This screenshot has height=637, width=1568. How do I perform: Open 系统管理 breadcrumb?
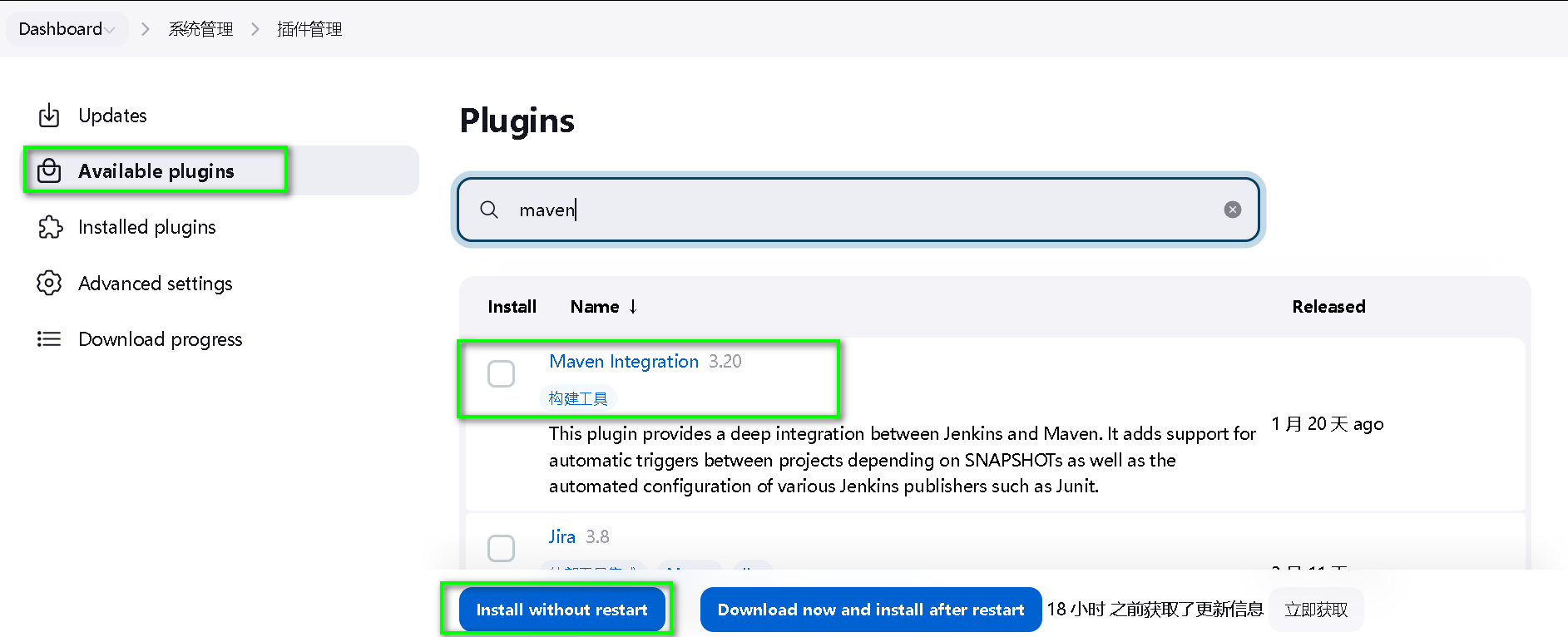pyautogui.click(x=200, y=29)
